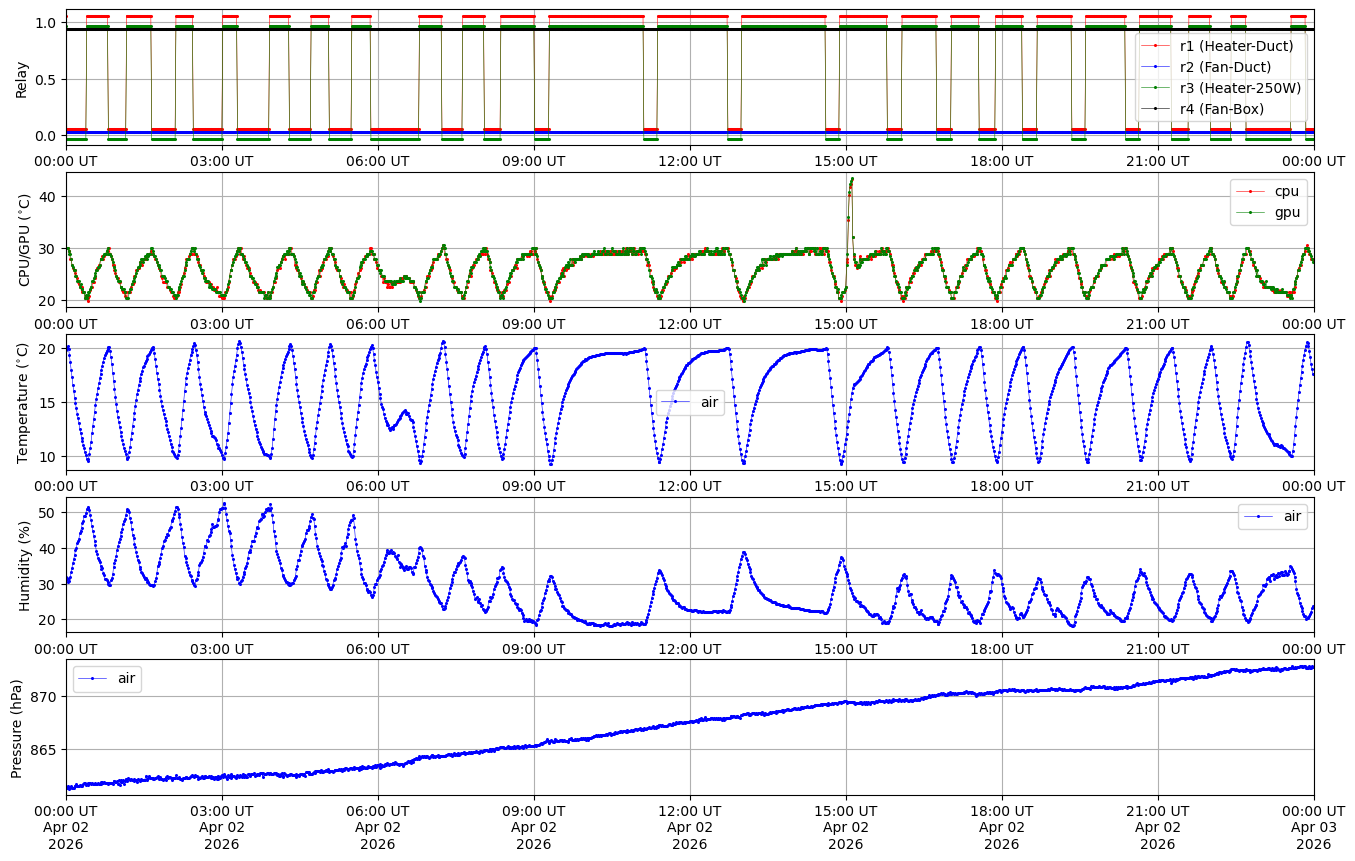The width and height of the screenshot is (1355, 861).
Task: Select the r3 (Heater-250W) legend label
Action: [1240, 88]
